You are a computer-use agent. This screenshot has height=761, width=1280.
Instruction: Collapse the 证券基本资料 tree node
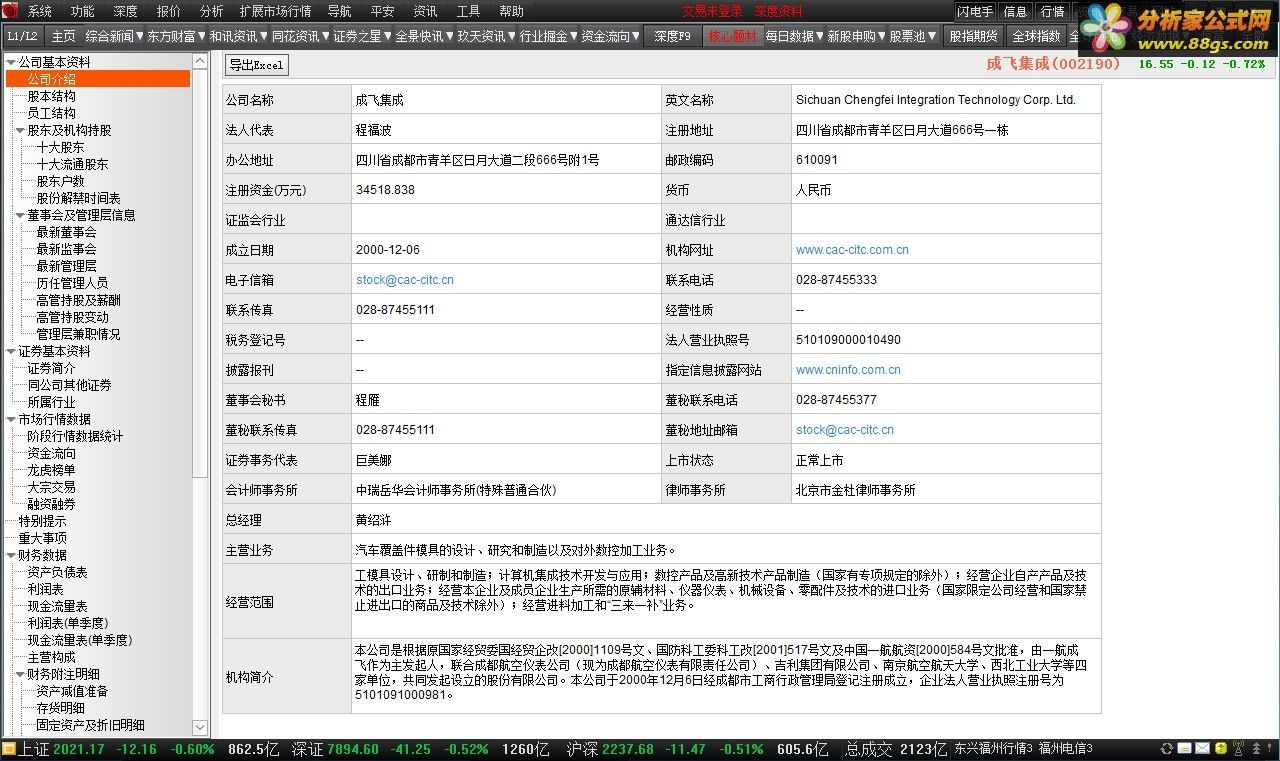11,351
